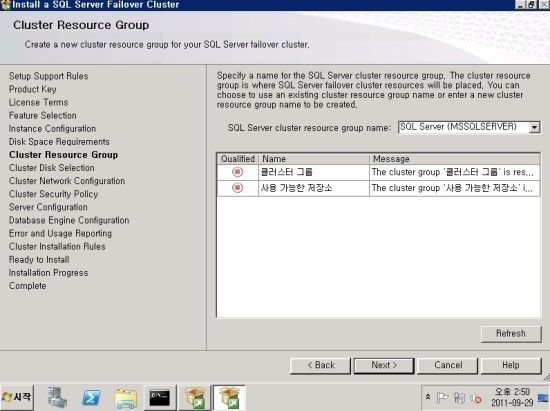Open Server Manager from the taskbar
This screenshot has height=411, width=550.
[x=57, y=398]
